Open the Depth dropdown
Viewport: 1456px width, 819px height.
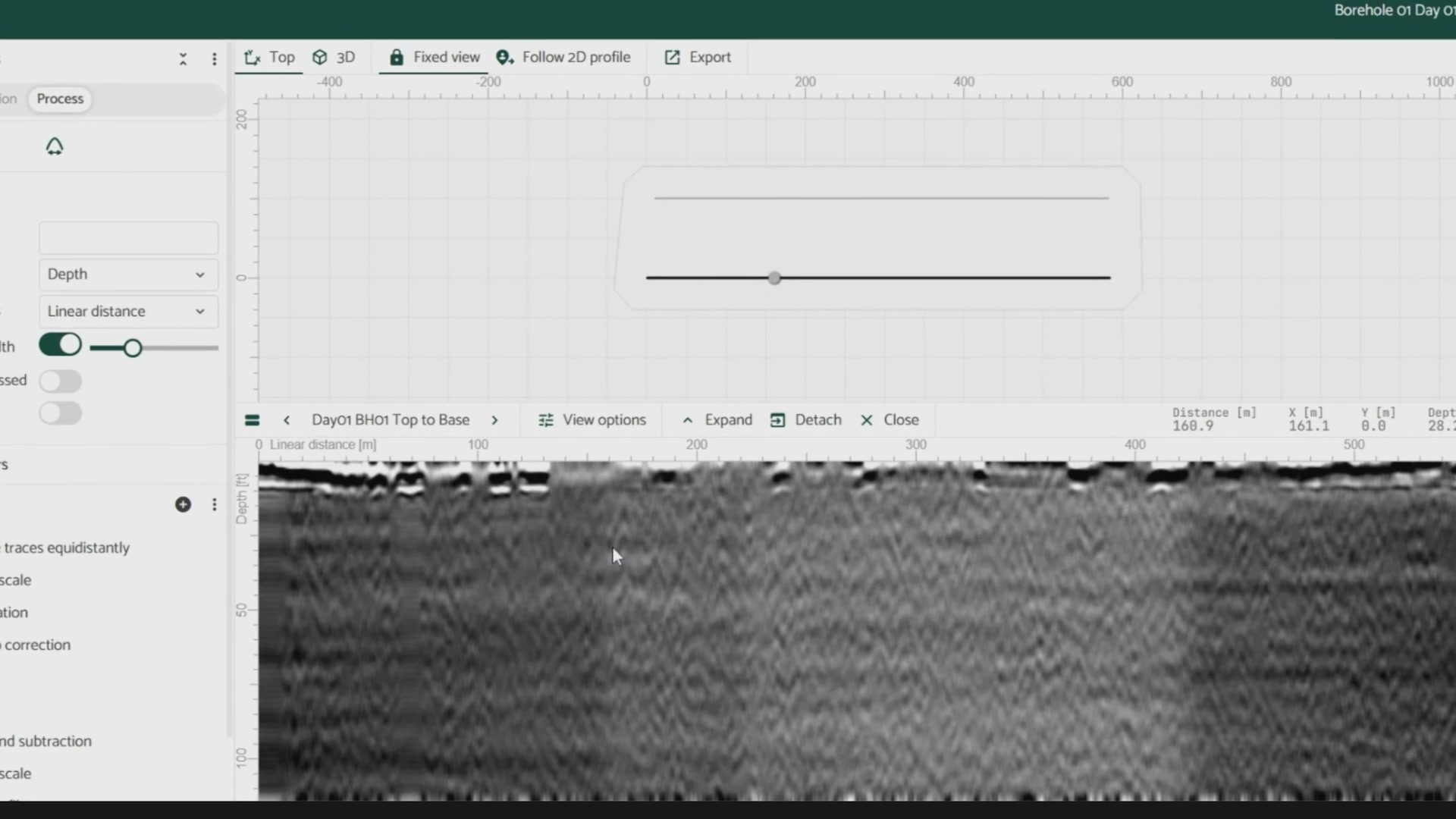129,275
